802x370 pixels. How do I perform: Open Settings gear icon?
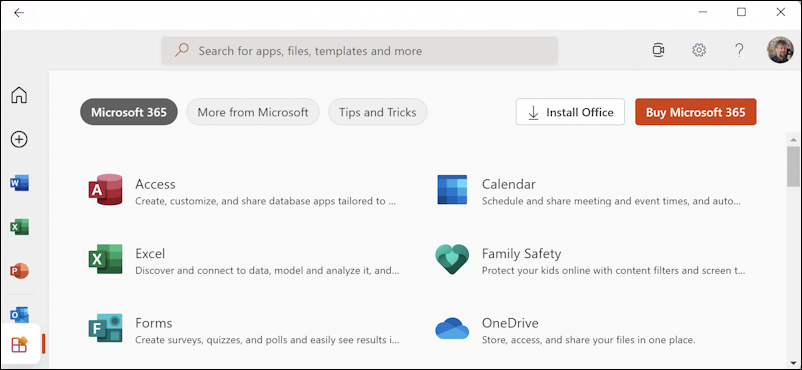point(699,50)
